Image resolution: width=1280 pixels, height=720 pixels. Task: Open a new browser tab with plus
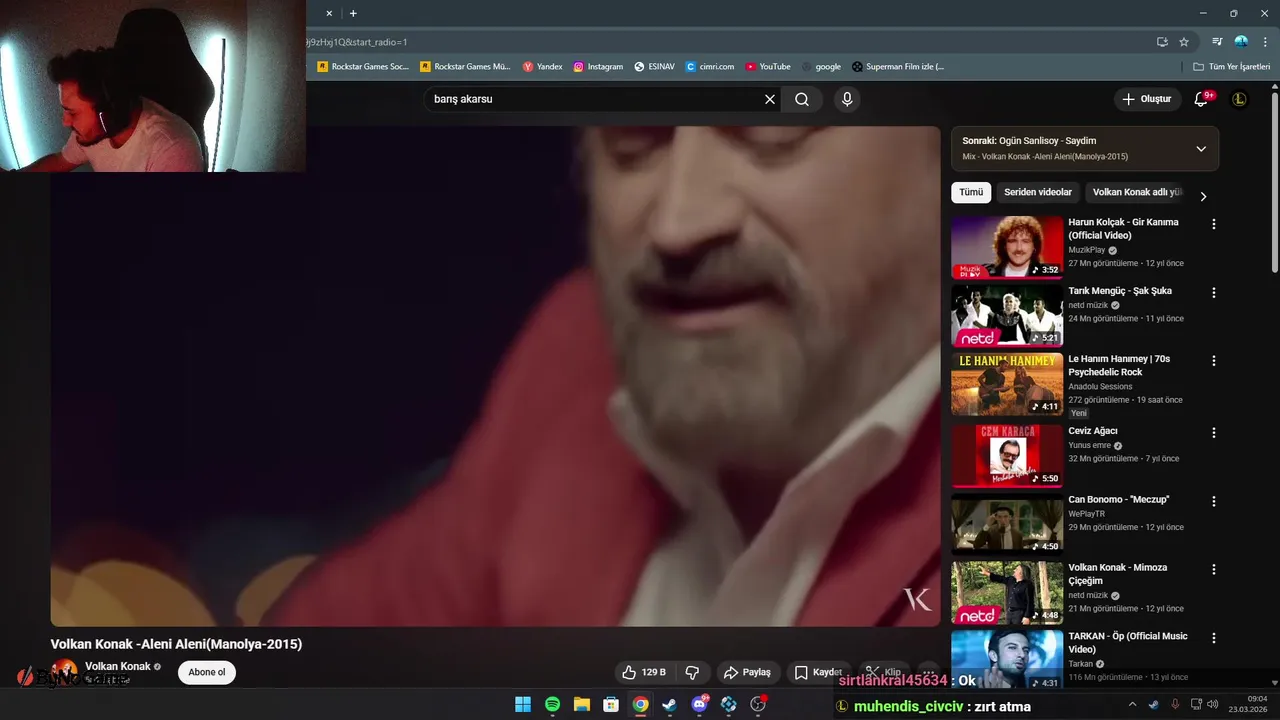coord(353,13)
